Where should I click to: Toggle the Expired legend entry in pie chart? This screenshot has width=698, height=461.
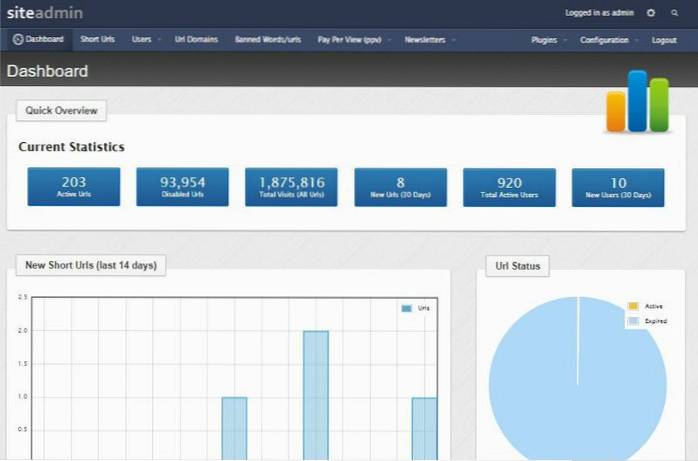[x=632, y=321]
